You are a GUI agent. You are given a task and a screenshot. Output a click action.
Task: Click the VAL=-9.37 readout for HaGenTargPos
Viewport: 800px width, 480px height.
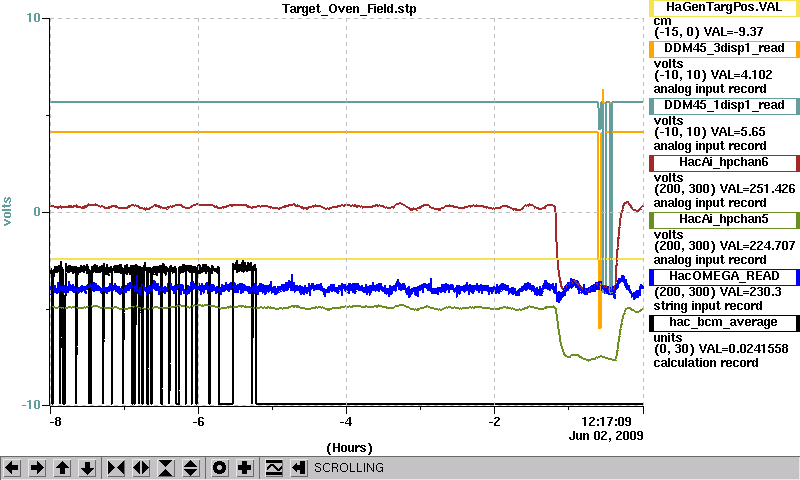pyautogui.click(x=733, y=32)
